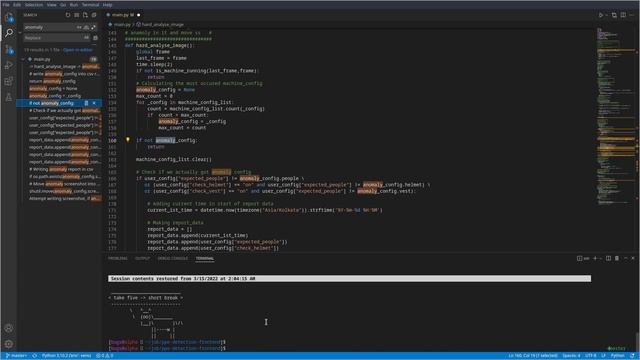Switch to the Output panel tab
Screen dimensions: 640x360
point(142,258)
